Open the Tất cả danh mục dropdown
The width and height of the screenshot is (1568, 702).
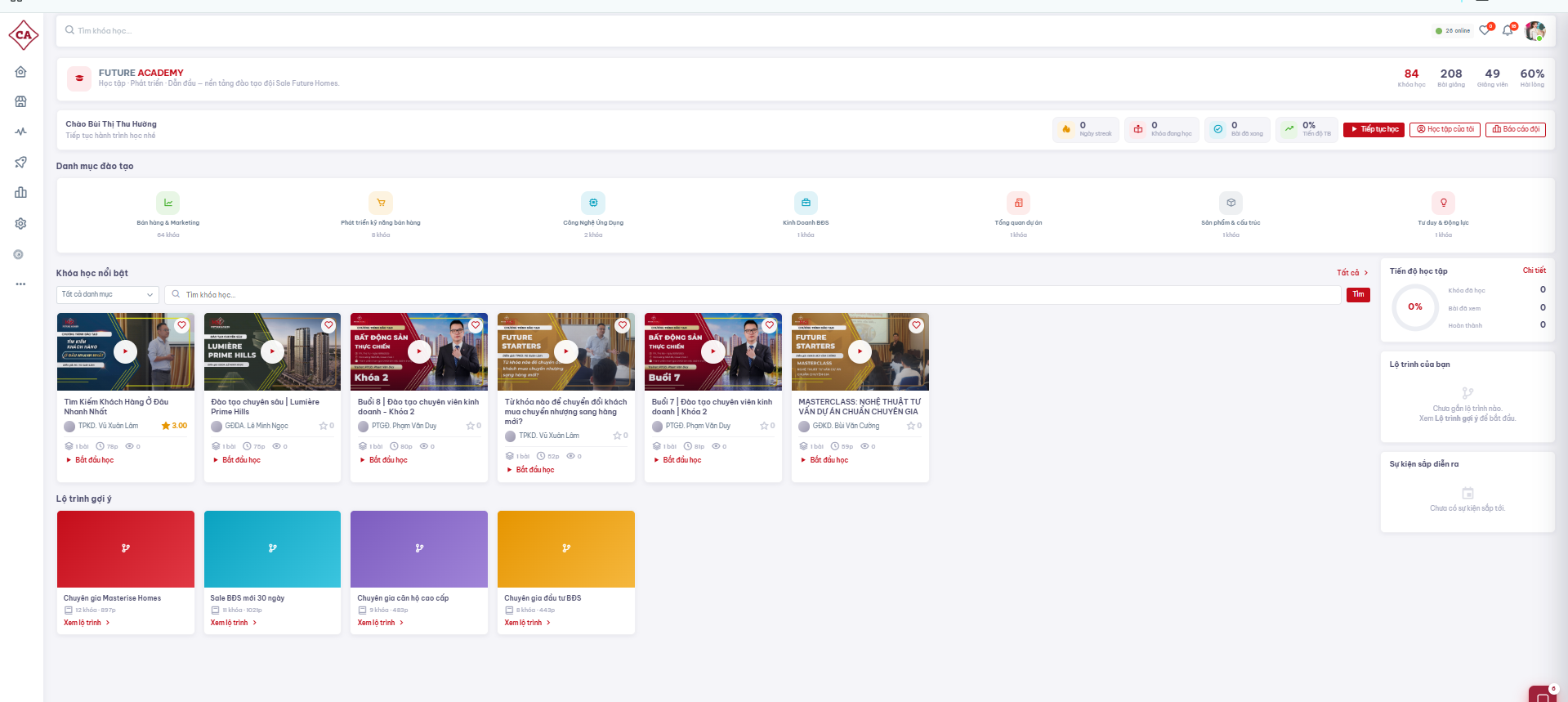coord(108,294)
